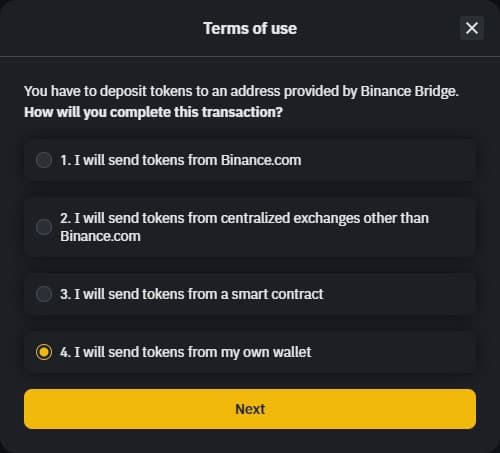Pick option card number 3 blank right area
Viewport: 500px width, 453px height.
pyautogui.click(x=399, y=294)
